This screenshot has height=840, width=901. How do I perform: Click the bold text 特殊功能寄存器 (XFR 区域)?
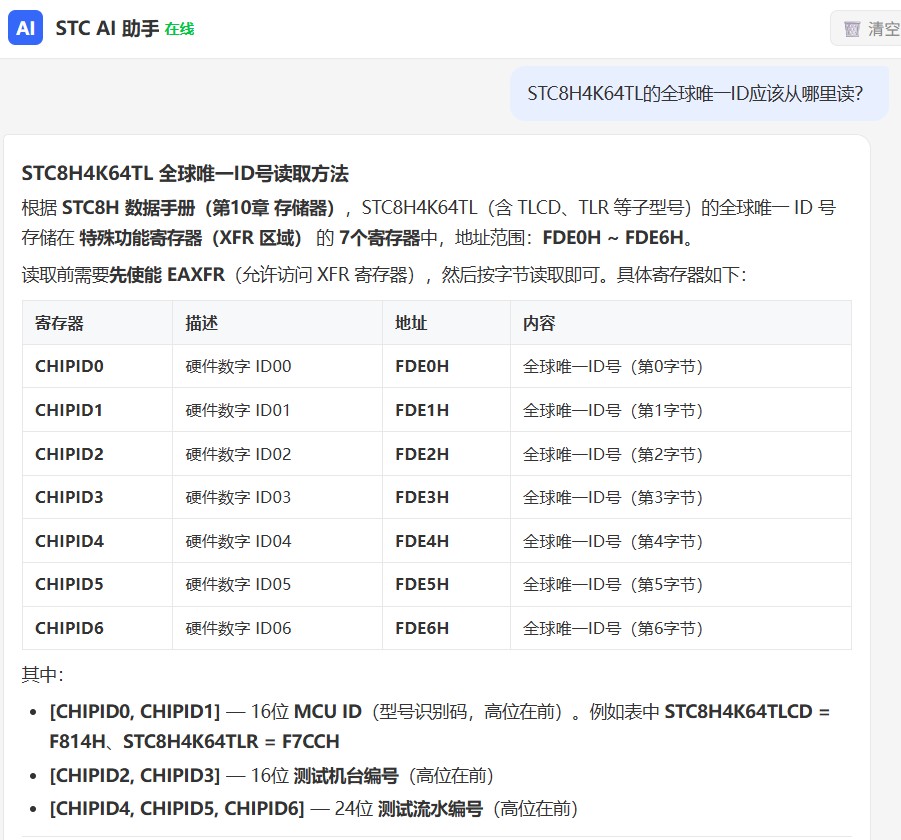(190, 237)
